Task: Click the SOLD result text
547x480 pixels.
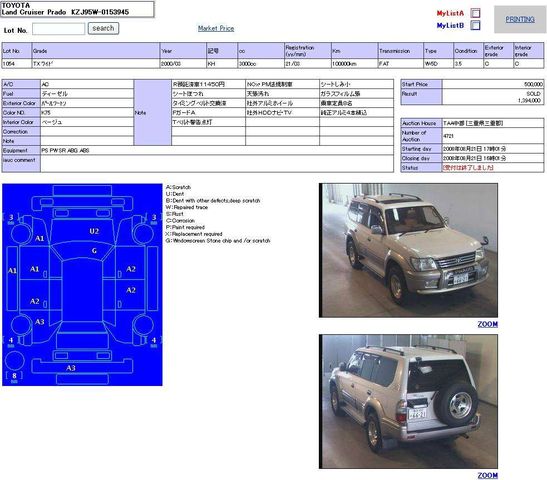Action: (x=533, y=93)
